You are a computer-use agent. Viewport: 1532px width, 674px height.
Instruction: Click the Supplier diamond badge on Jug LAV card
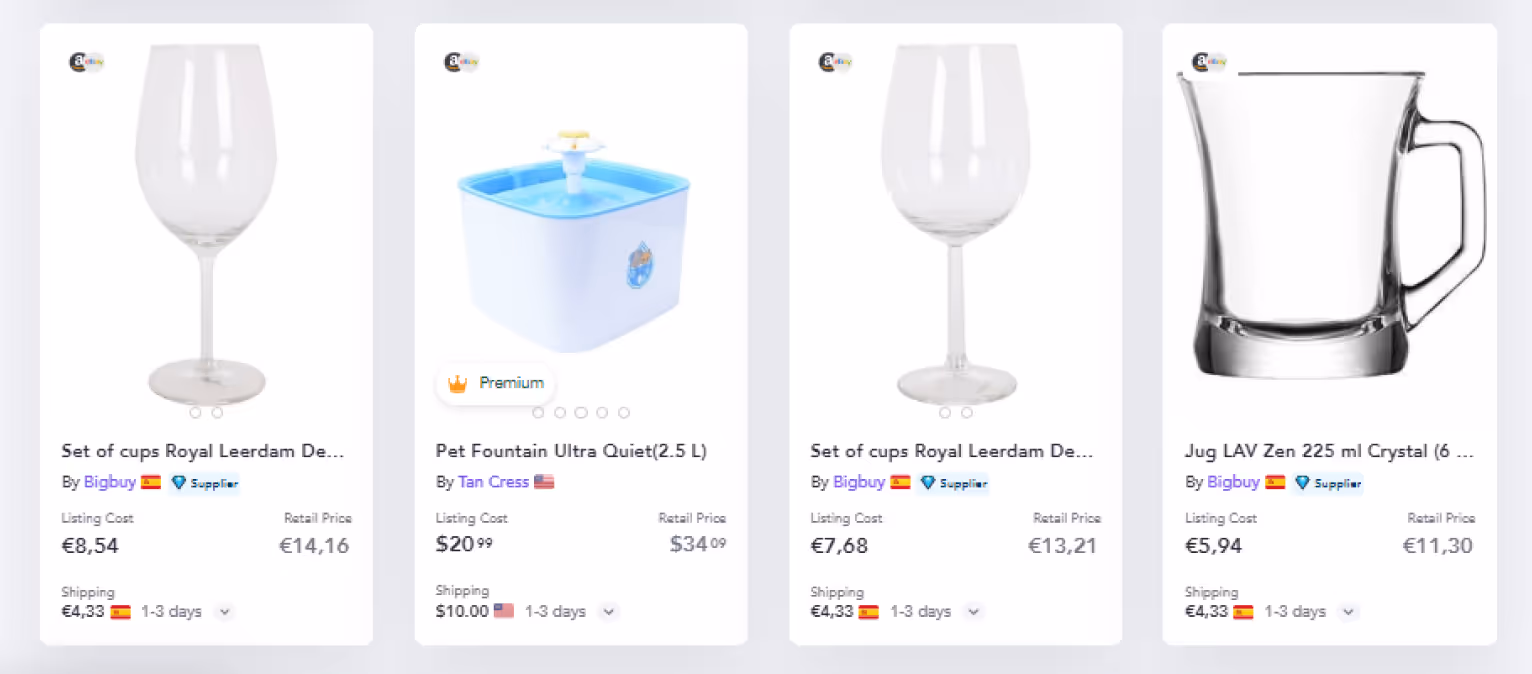1328,483
